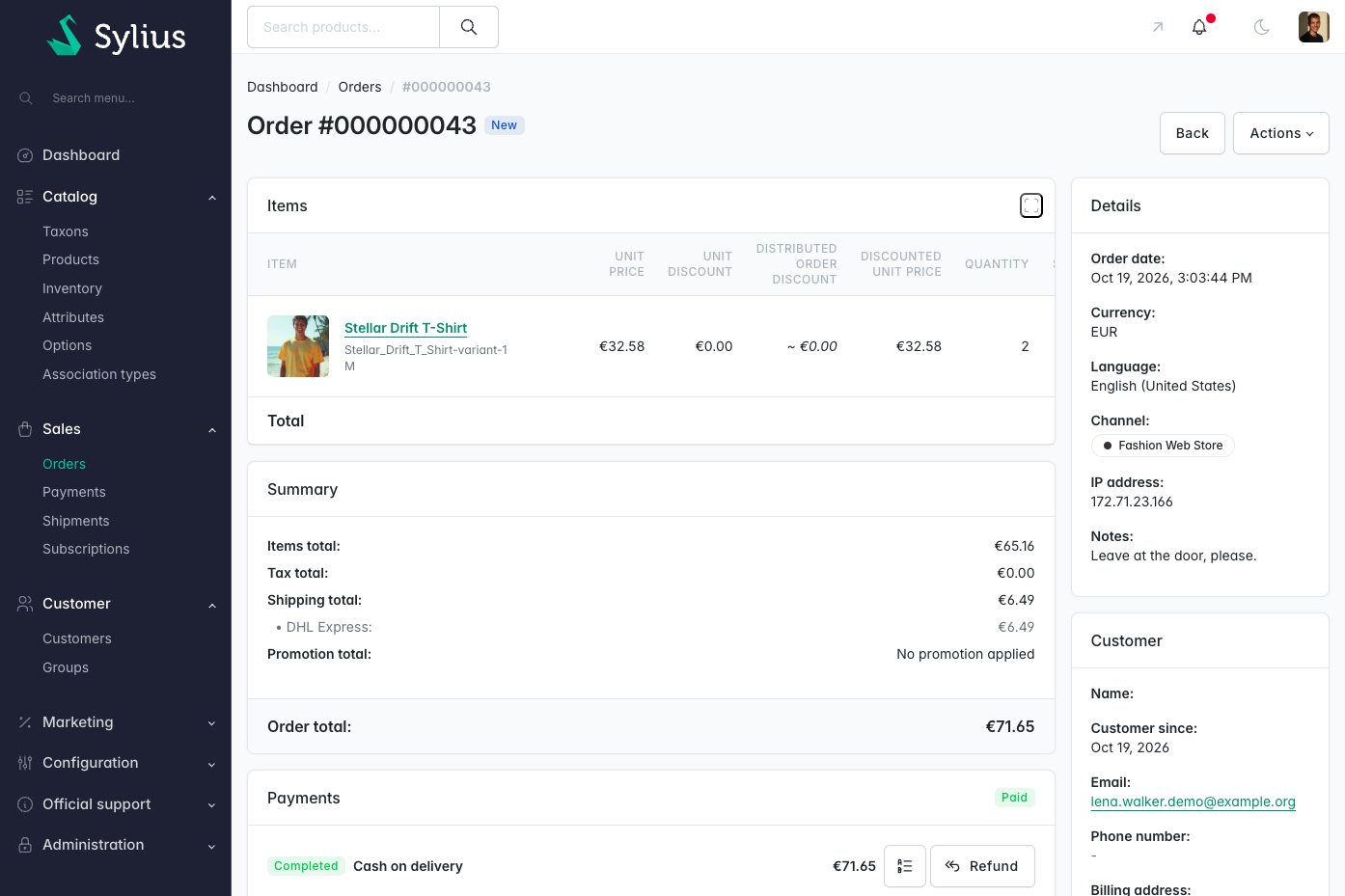Open the Stellar Drift T-Shirt link
Image resolution: width=1345 pixels, height=896 pixels.
click(405, 328)
